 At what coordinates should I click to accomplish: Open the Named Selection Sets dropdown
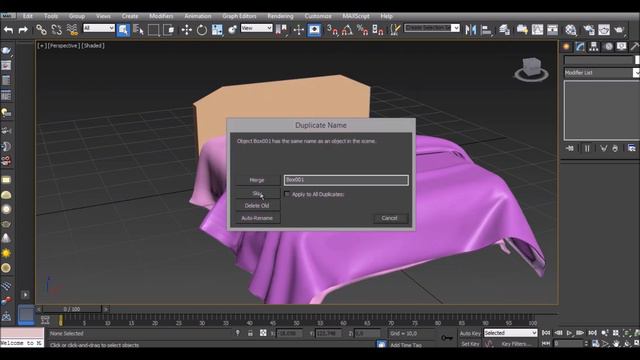(x=432, y=28)
